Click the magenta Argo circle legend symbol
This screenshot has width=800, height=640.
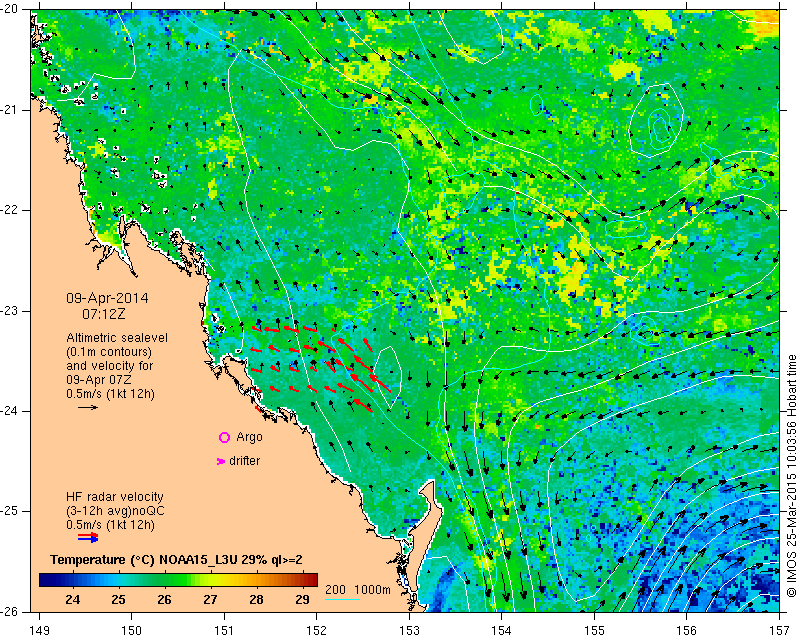[x=224, y=437]
